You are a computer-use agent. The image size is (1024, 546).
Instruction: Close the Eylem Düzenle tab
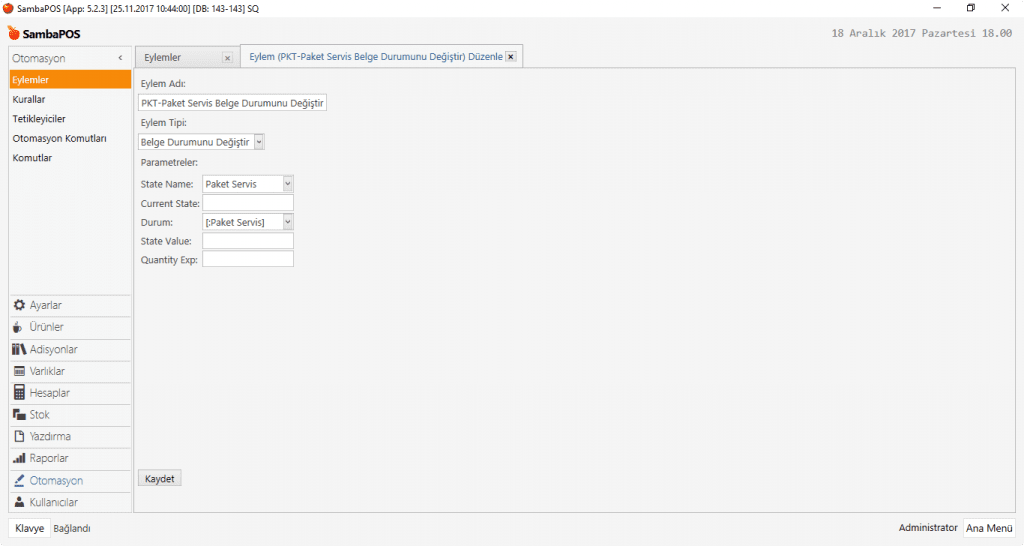[511, 57]
